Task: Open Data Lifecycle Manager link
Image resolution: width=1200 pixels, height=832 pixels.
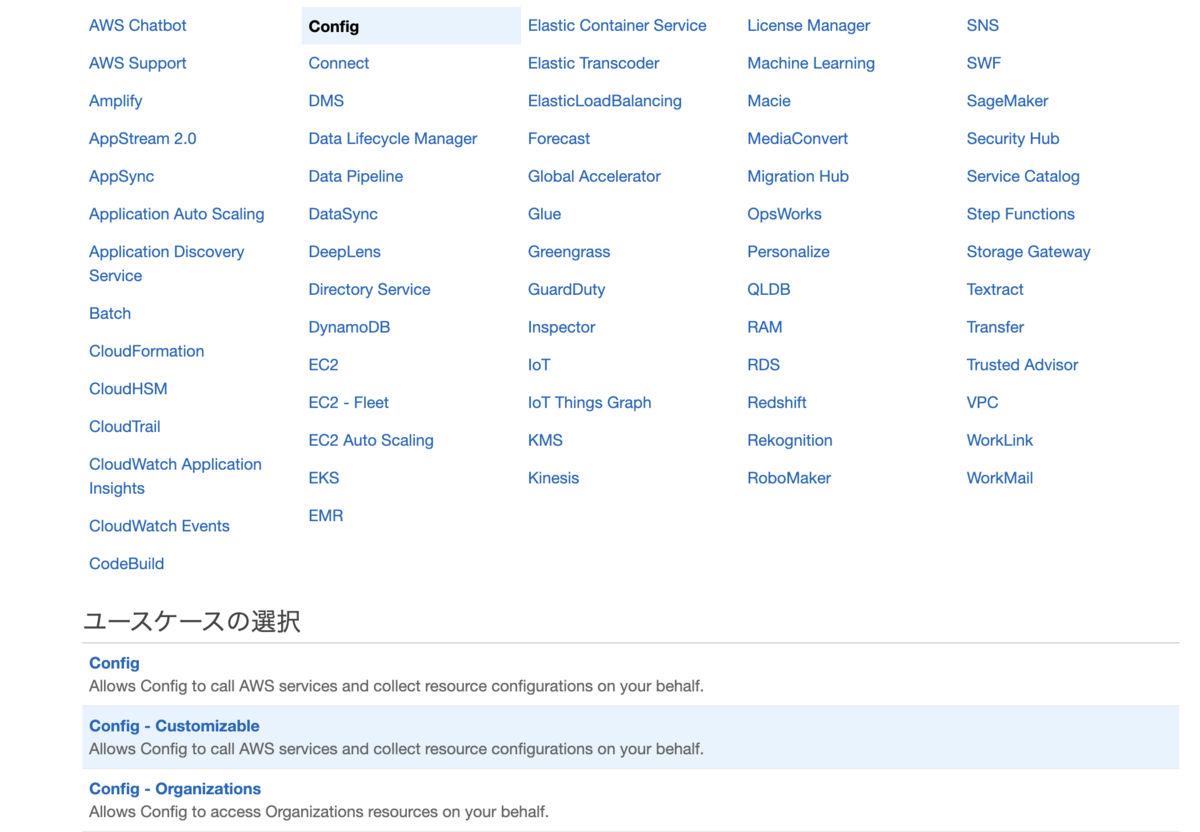Action: 392,139
